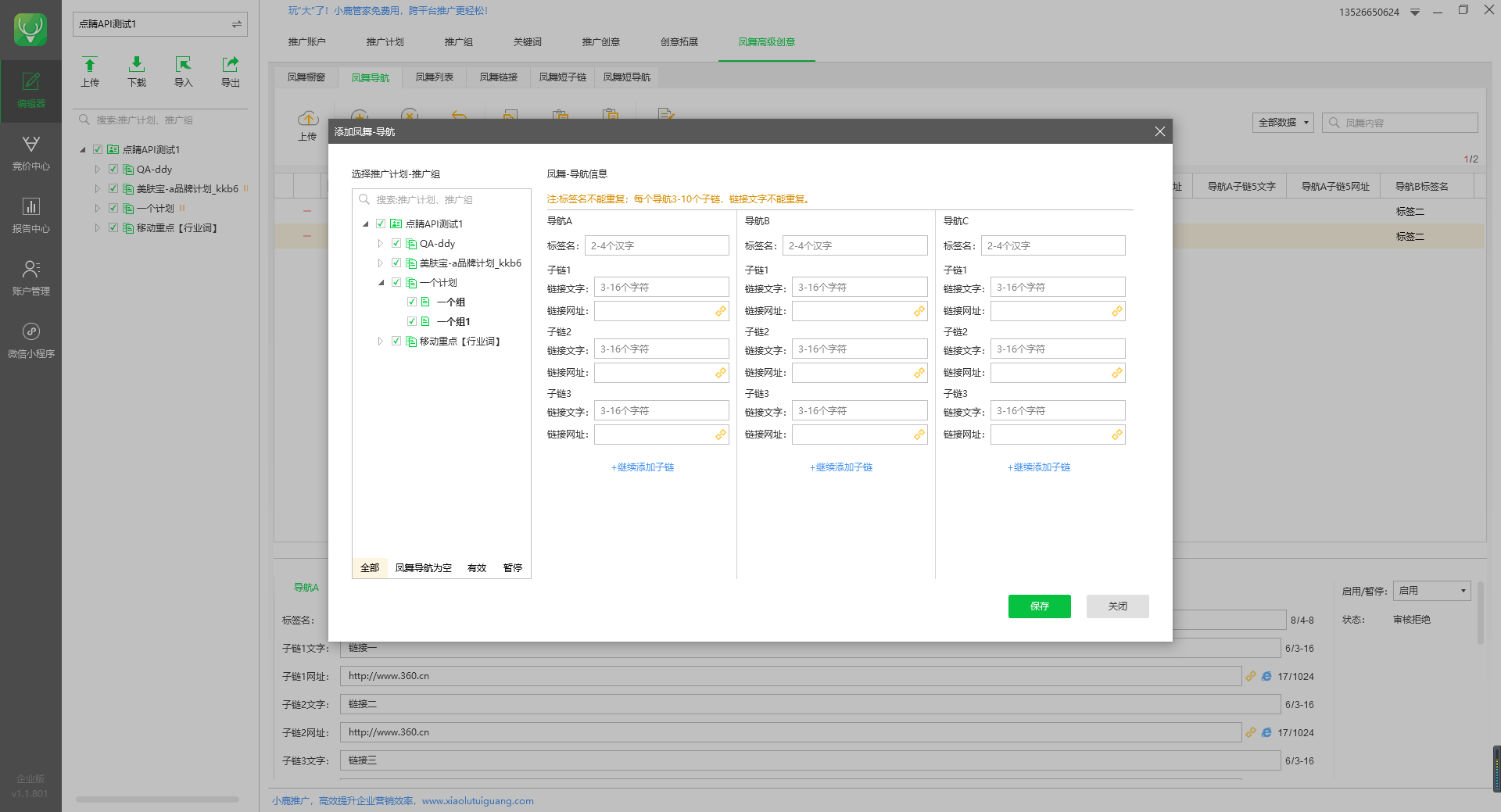
Task: Open 竞价中心 in the sidebar
Action: (30, 153)
